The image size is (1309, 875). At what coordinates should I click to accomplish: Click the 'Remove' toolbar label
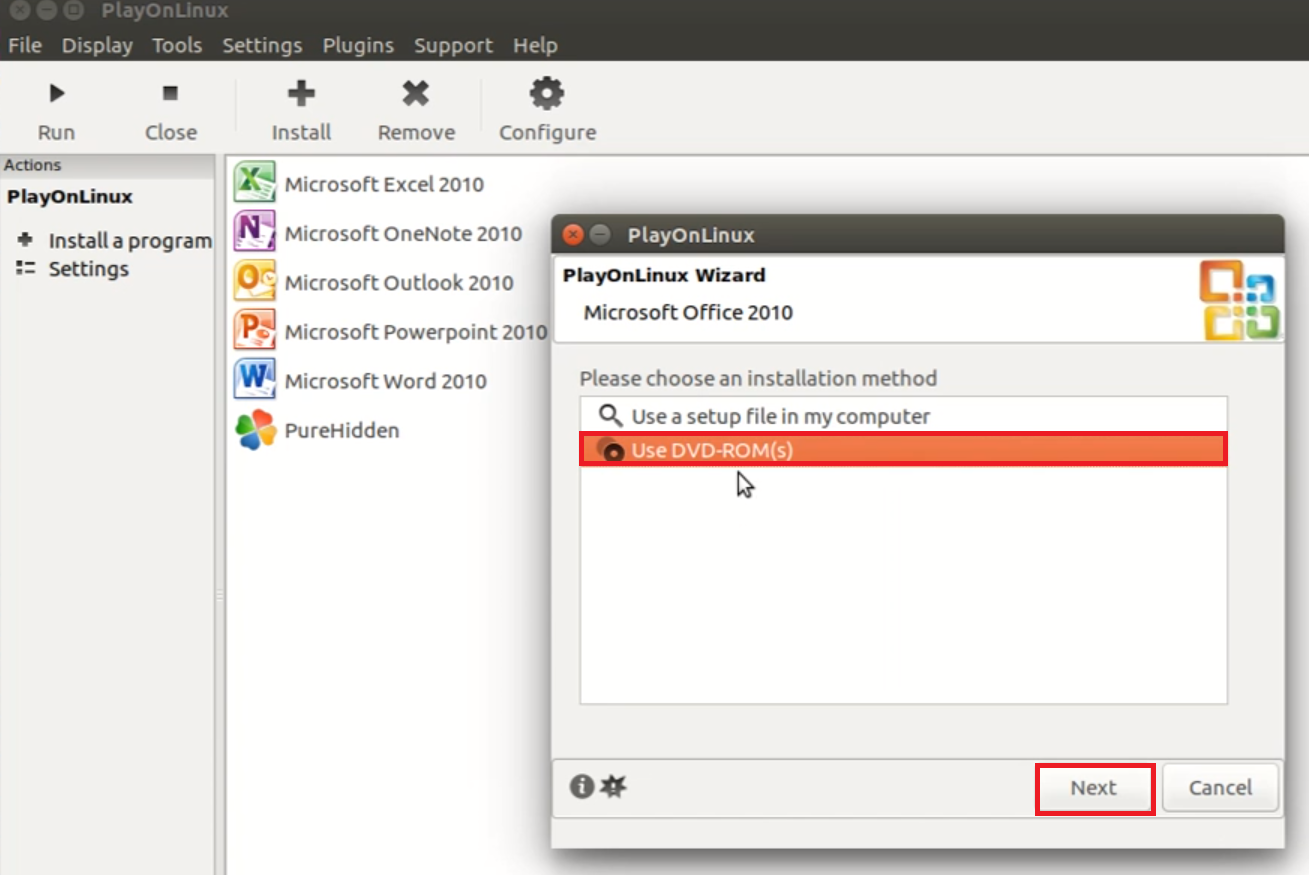click(416, 132)
